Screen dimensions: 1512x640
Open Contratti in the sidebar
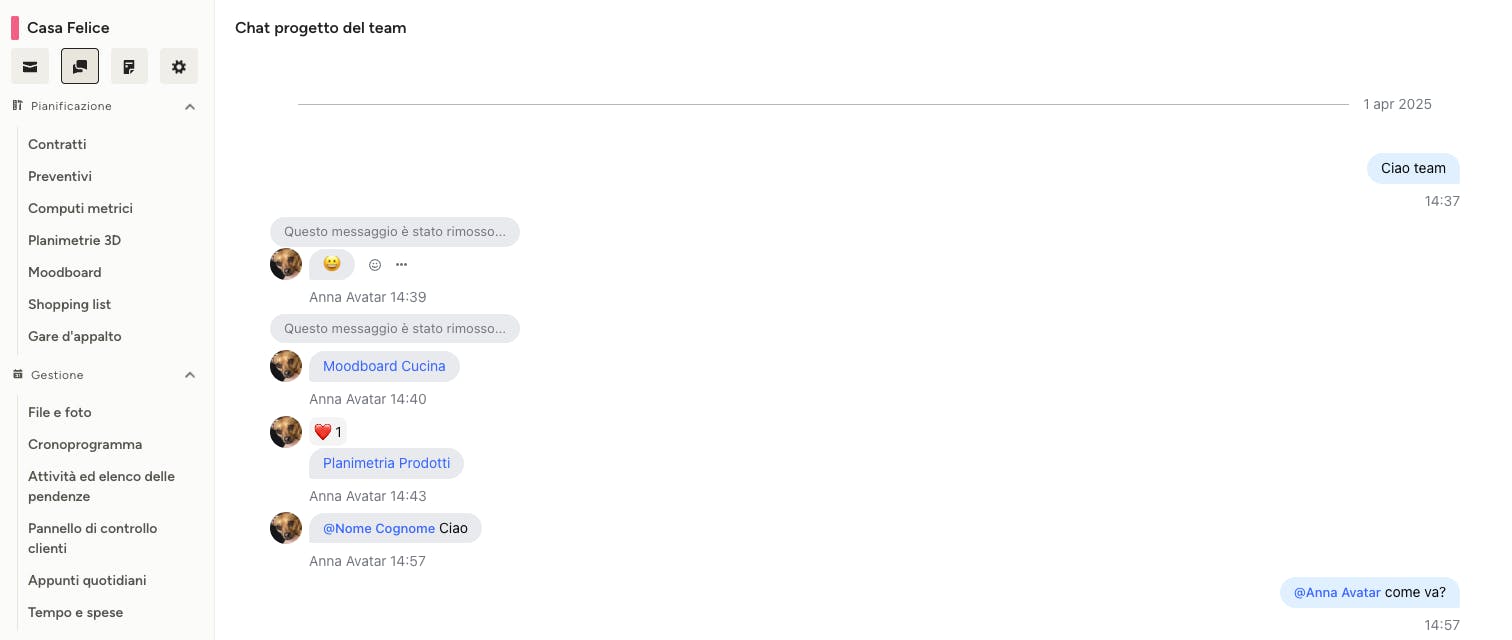pyautogui.click(x=57, y=144)
